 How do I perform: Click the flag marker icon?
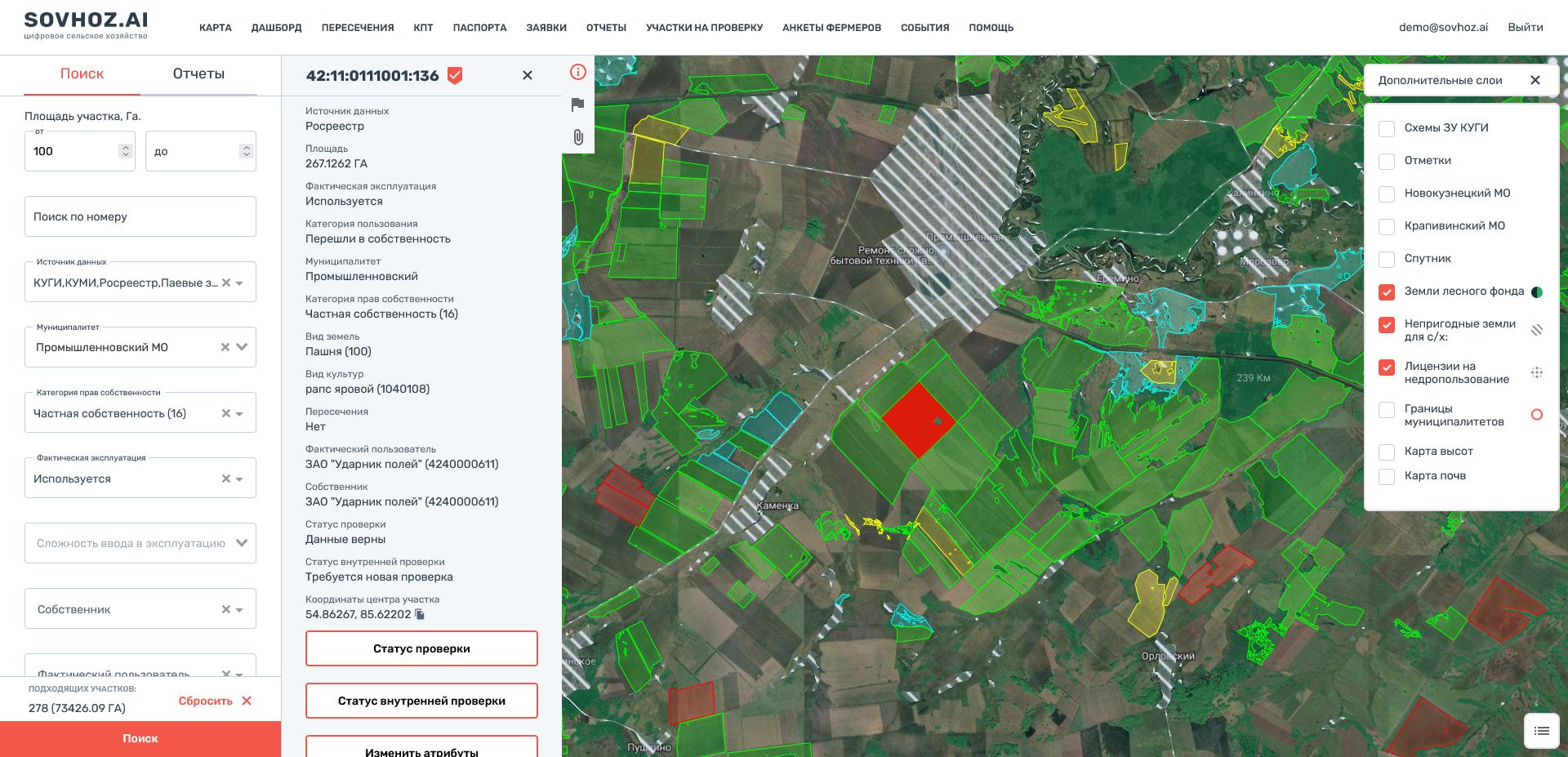[578, 105]
